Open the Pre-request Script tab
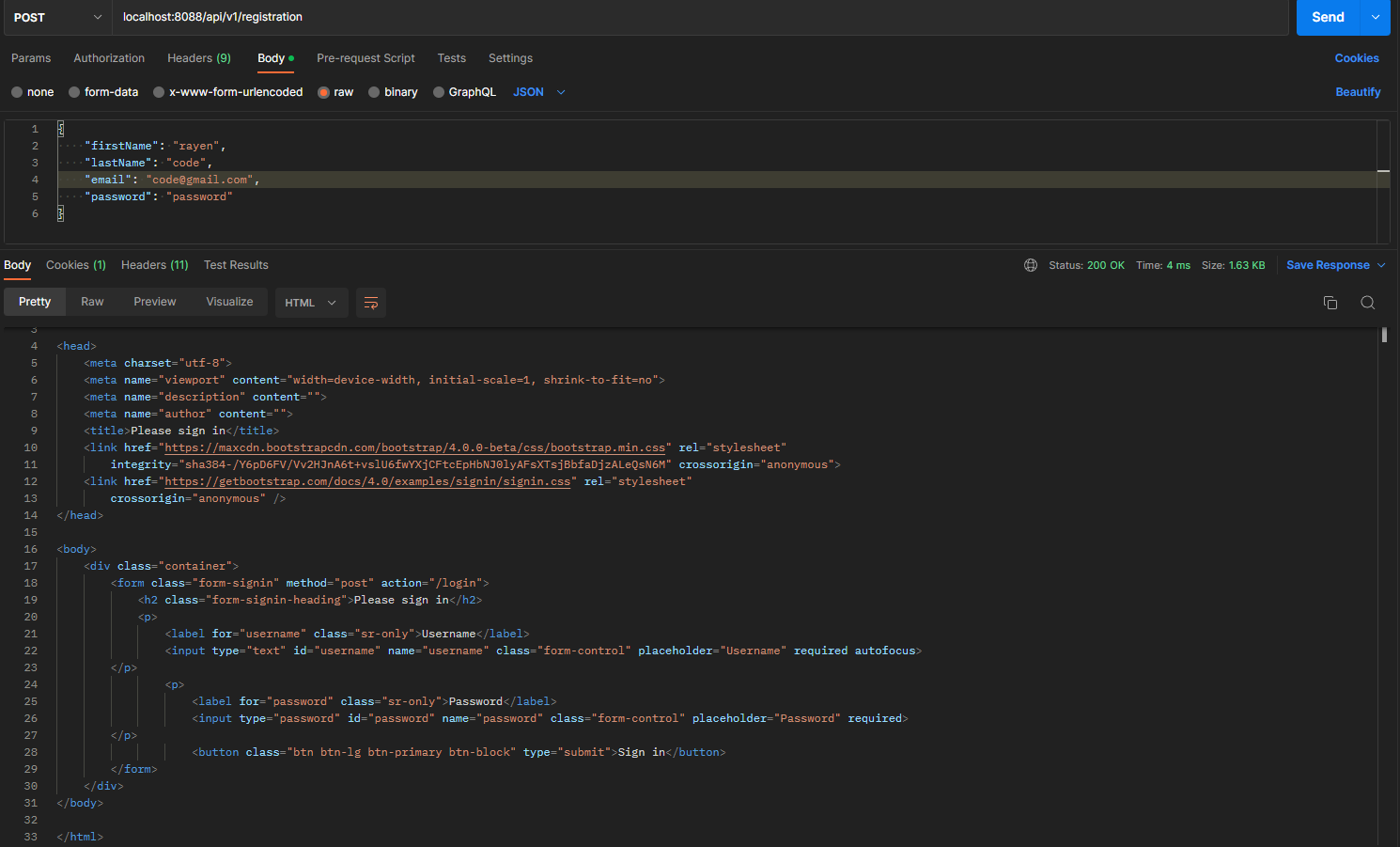The height and width of the screenshot is (847, 1400). [366, 58]
